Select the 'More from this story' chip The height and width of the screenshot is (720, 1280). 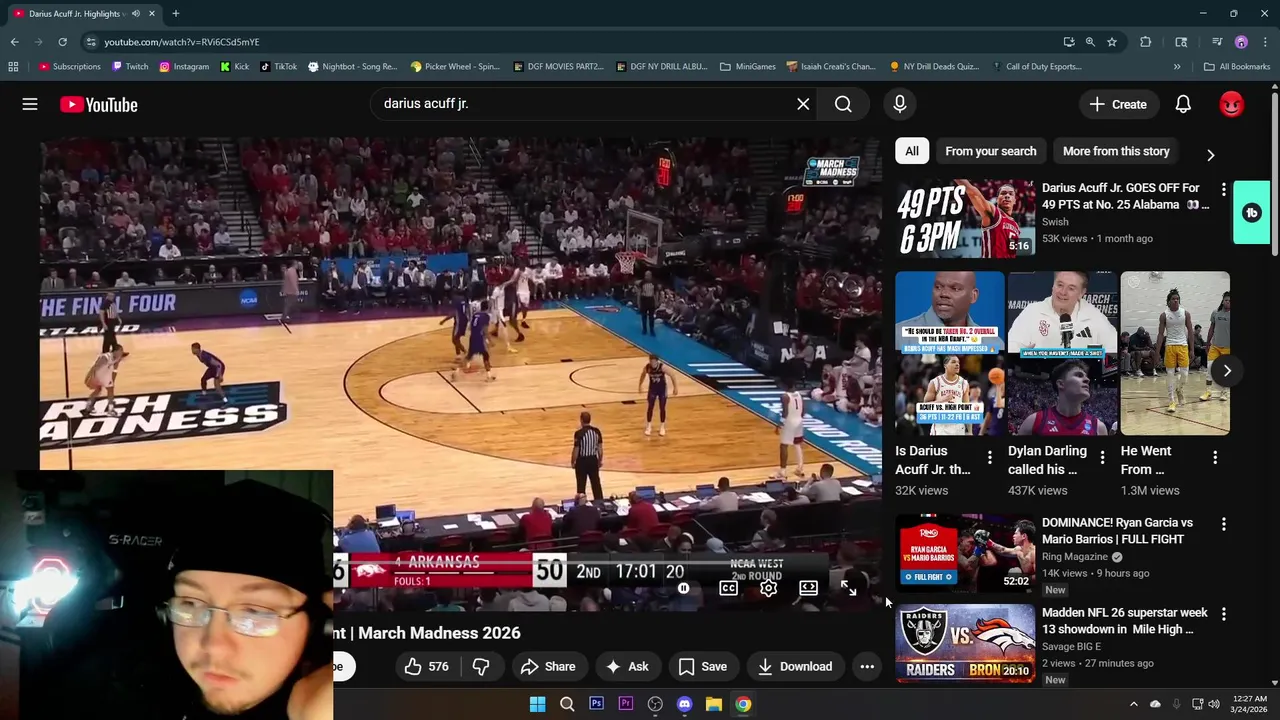(1116, 151)
